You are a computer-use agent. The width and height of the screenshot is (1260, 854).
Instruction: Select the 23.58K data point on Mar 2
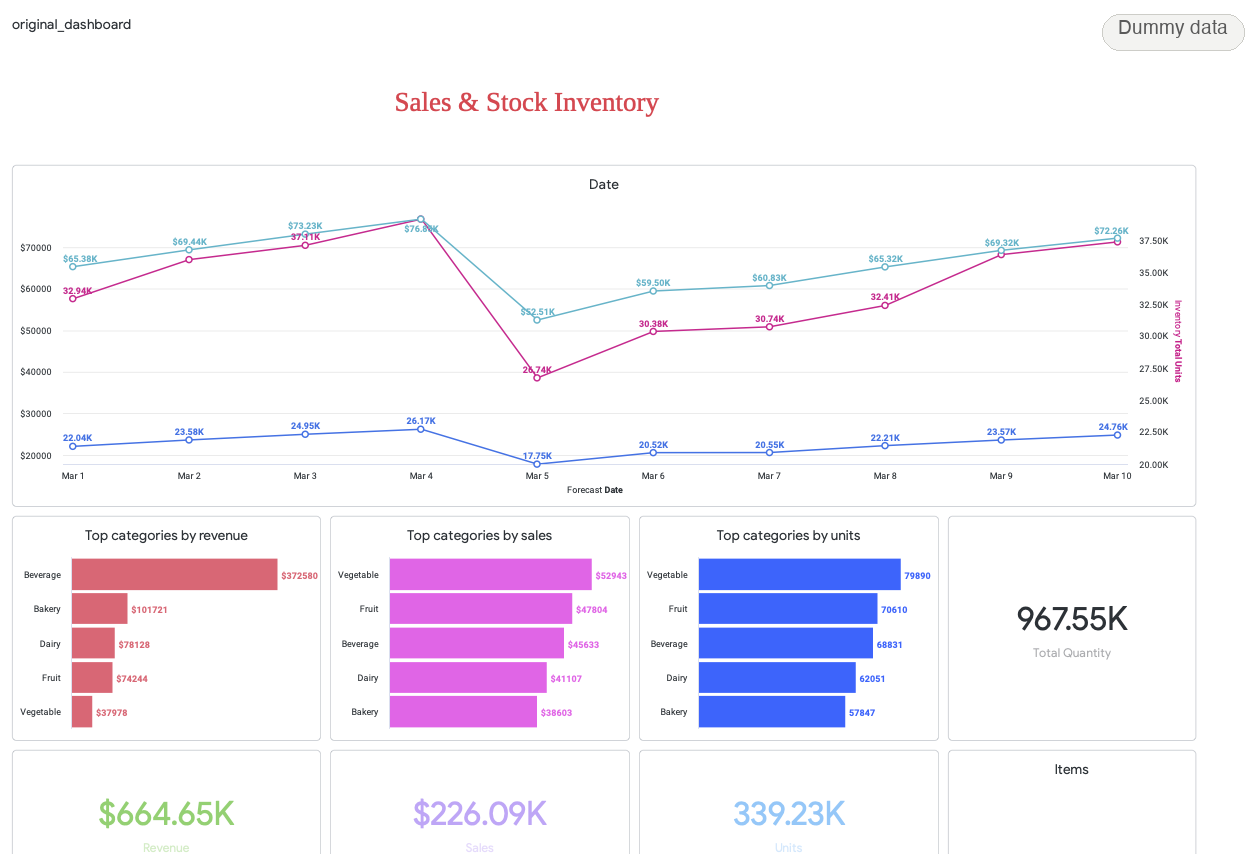coord(189,440)
